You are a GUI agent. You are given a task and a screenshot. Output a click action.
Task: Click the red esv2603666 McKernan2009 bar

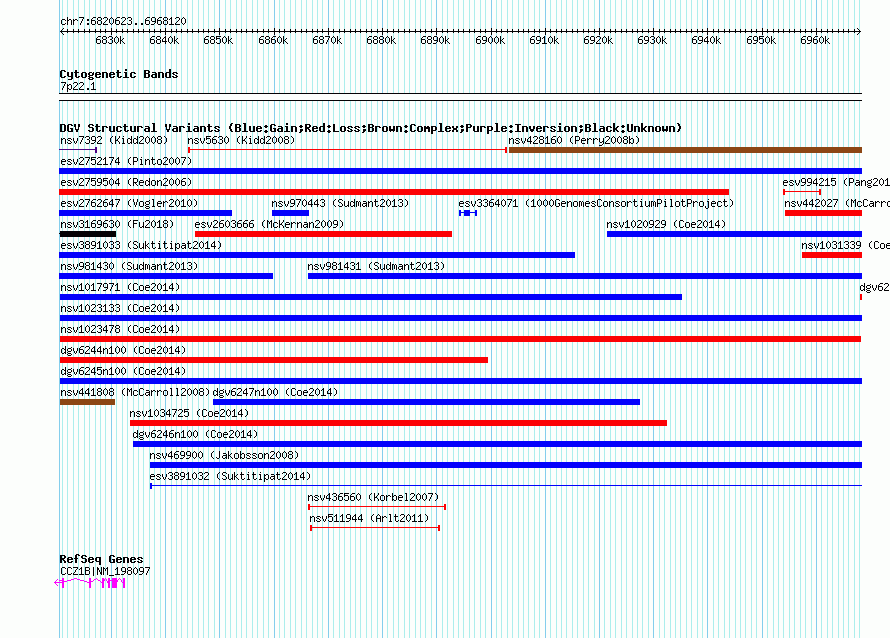(x=323, y=234)
